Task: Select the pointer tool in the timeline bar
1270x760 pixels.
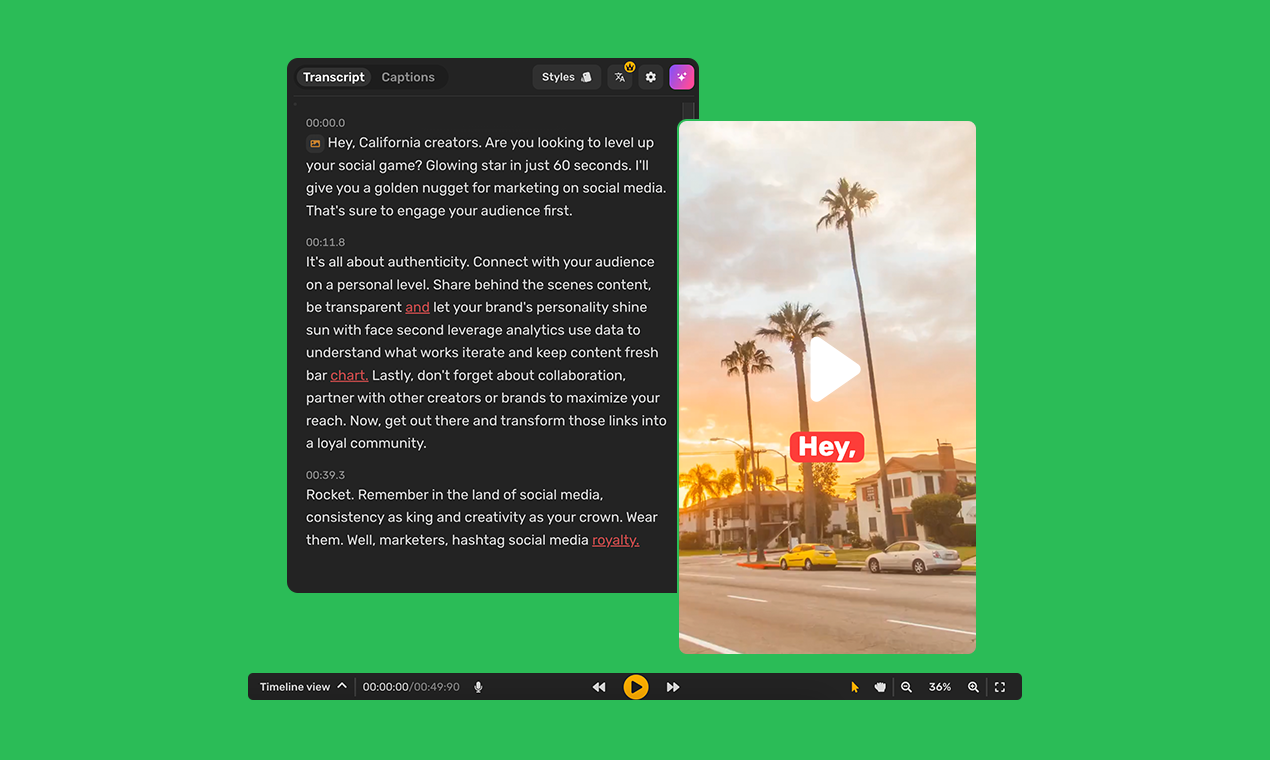Action: click(x=854, y=687)
